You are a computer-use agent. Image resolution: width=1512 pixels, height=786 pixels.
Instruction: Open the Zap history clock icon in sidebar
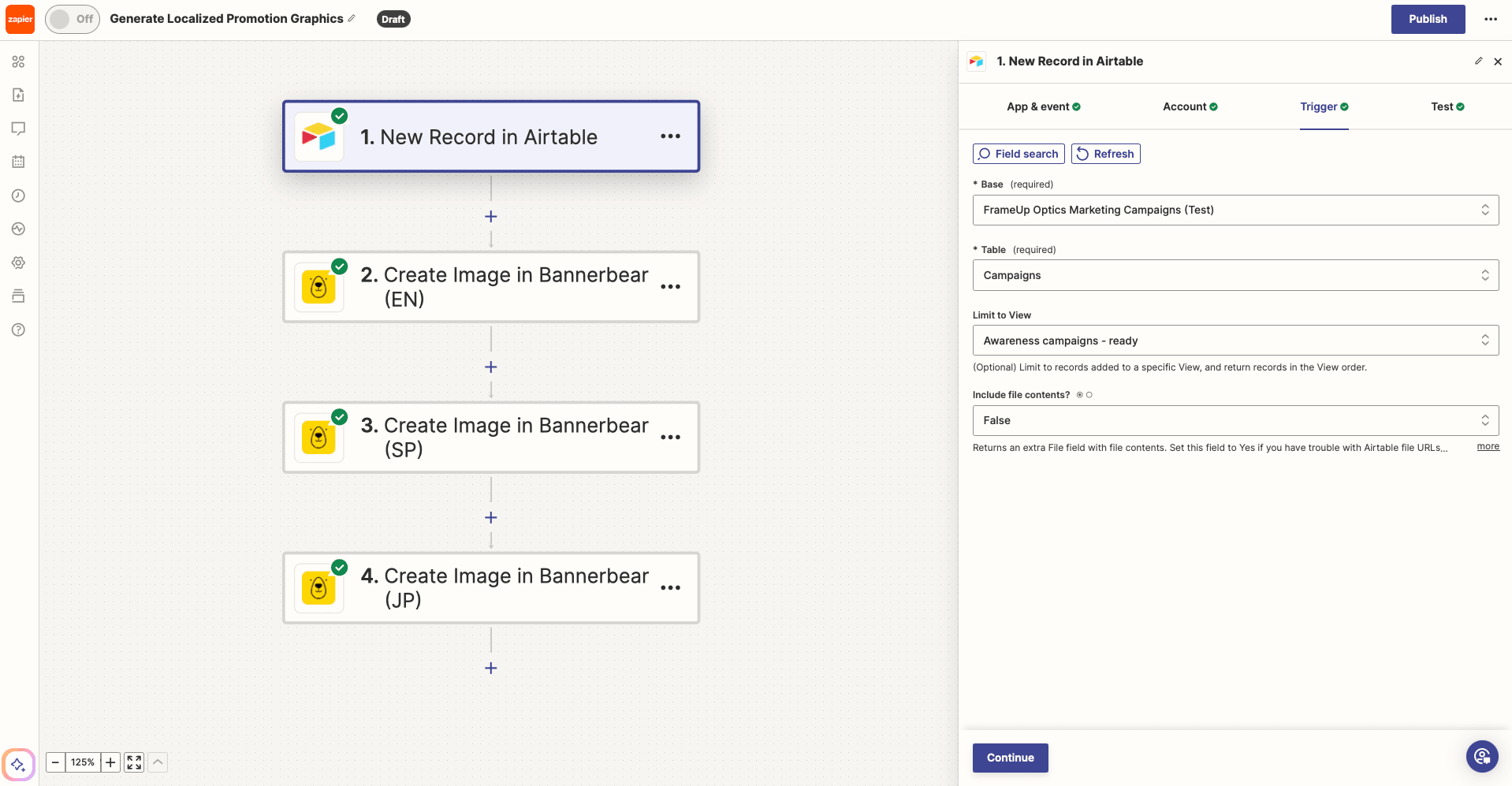pos(18,196)
